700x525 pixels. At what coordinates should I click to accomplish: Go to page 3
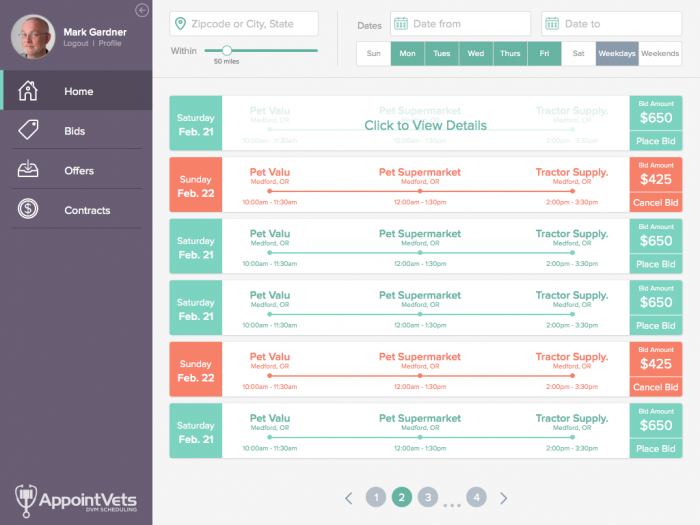pyautogui.click(x=428, y=497)
